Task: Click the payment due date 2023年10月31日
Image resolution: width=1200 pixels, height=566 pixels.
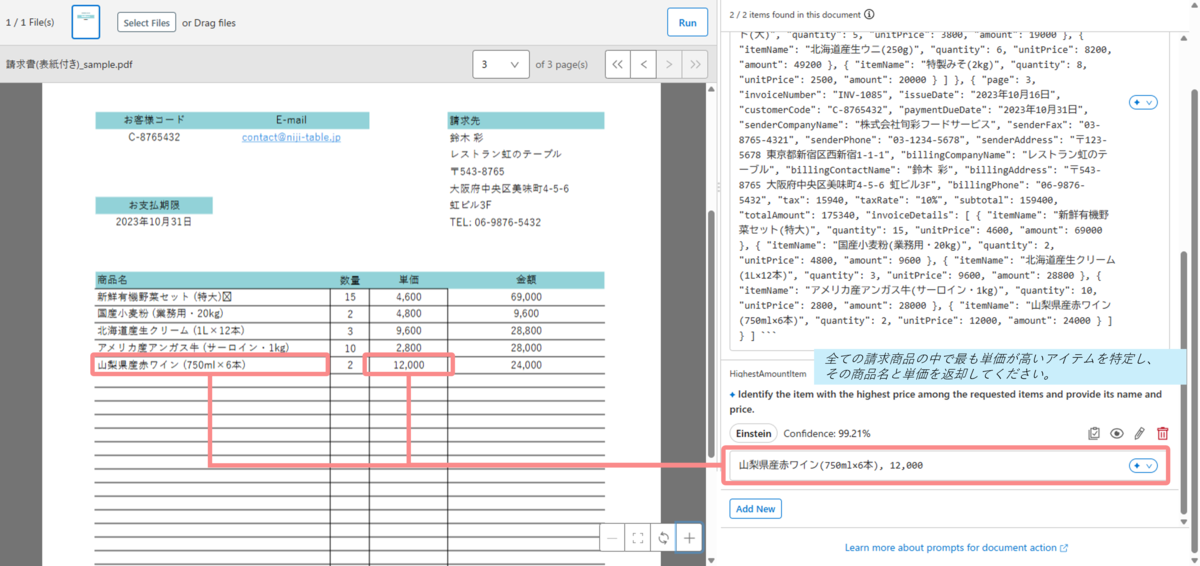Action: 154,222
